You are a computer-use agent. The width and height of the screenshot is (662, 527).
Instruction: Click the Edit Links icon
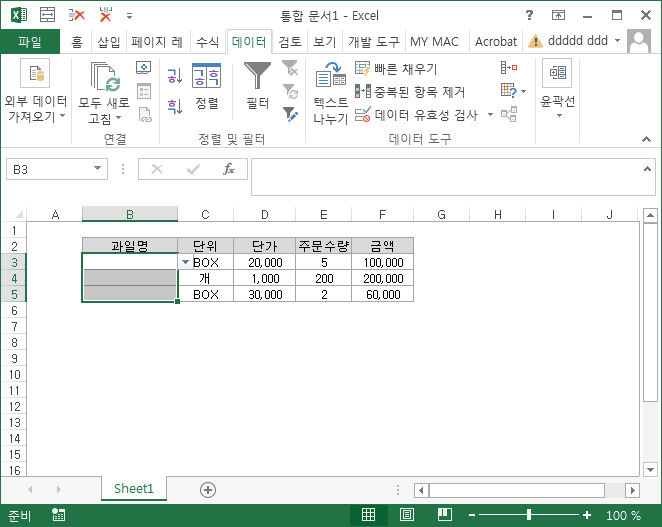point(144,114)
